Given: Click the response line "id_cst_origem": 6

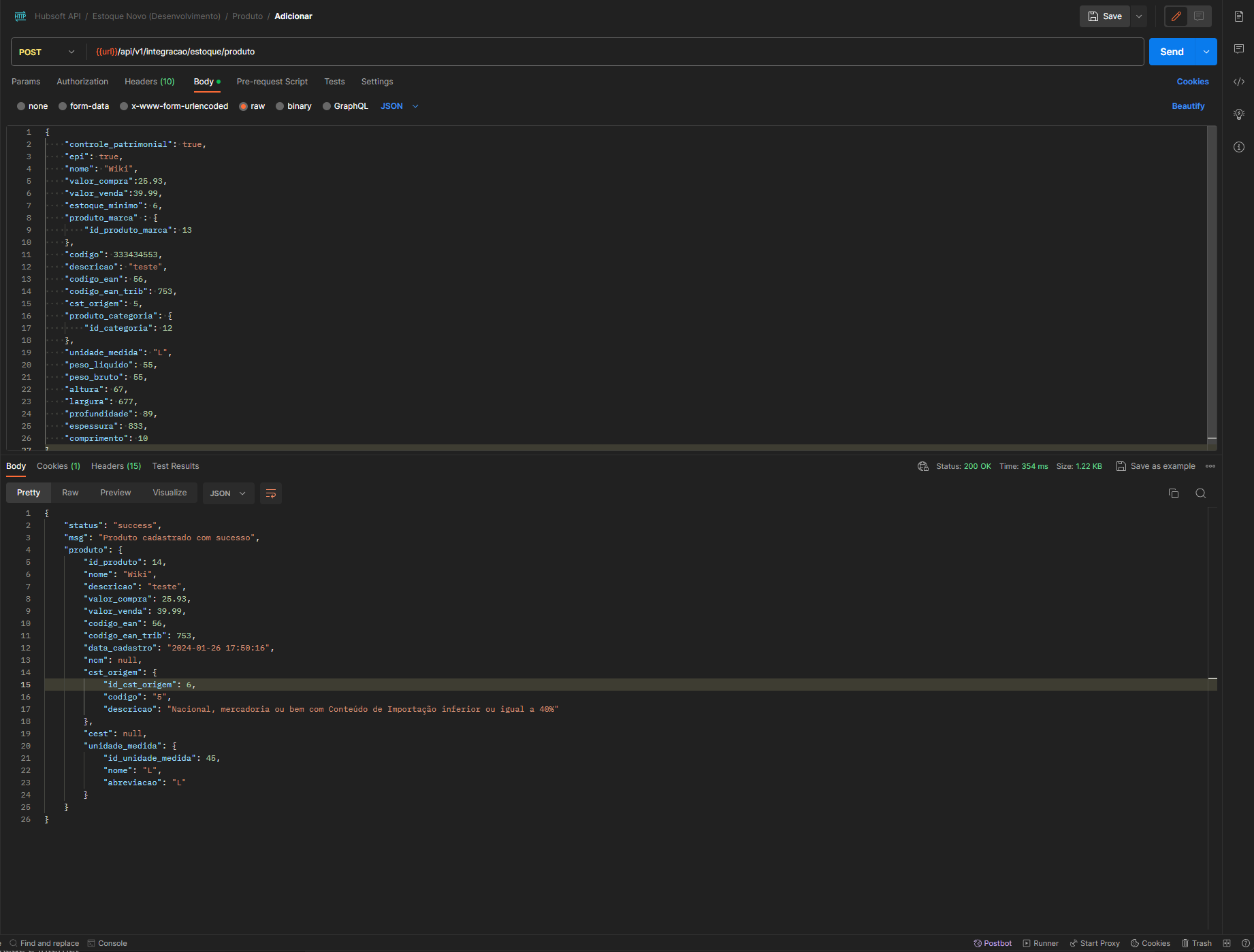Looking at the screenshot, I should [149, 685].
